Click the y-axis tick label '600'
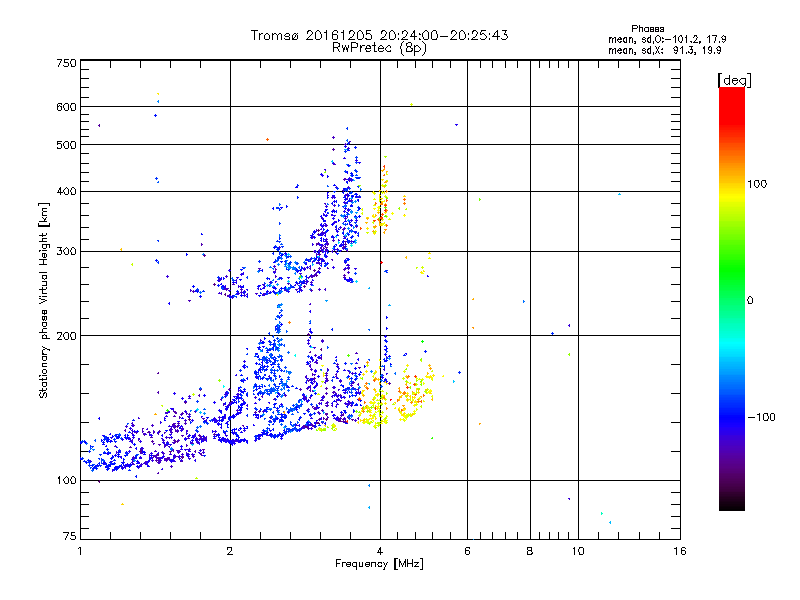 click(66, 107)
